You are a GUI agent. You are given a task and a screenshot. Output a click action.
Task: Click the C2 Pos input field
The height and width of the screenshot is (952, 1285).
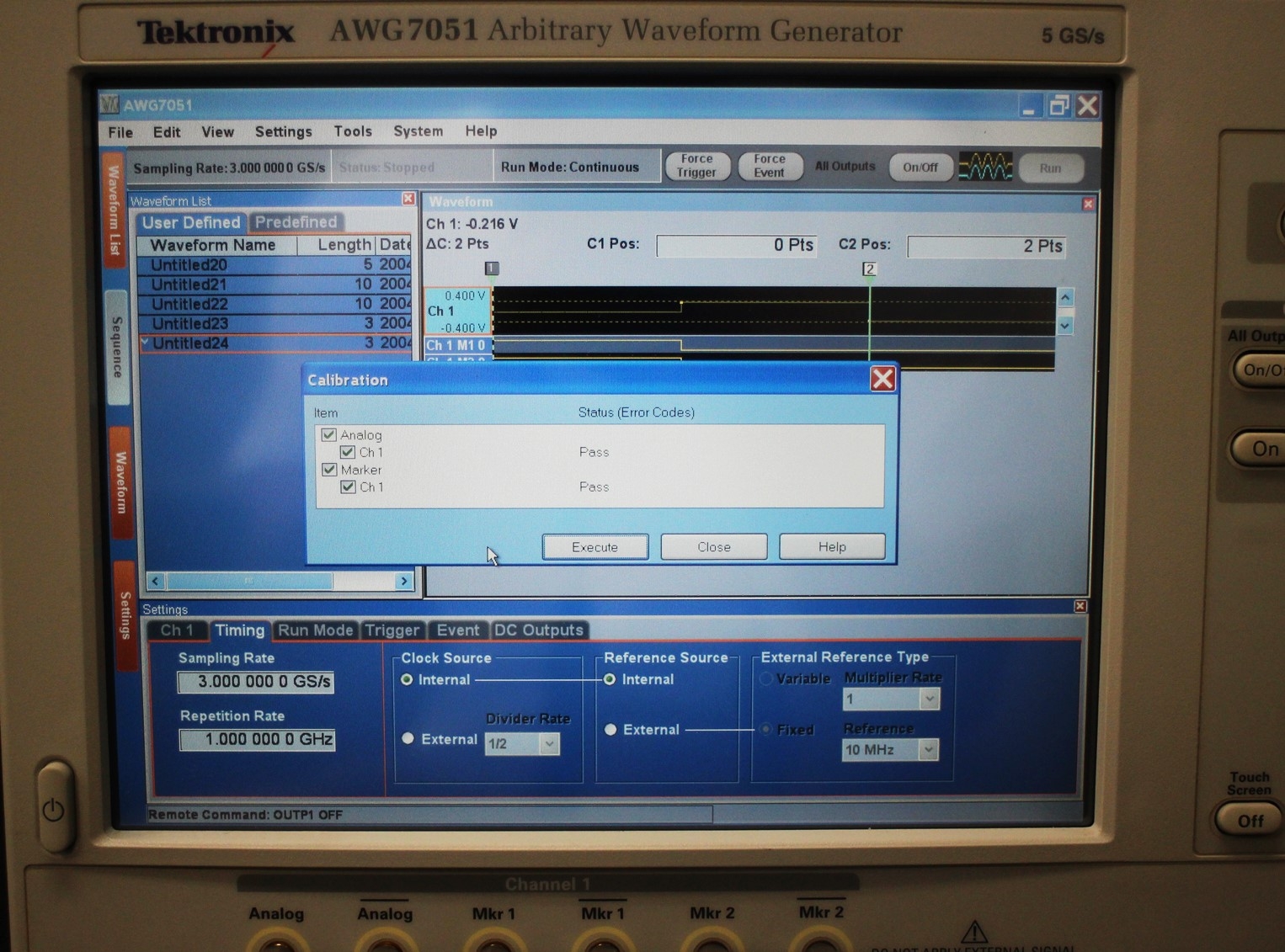point(986,246)
